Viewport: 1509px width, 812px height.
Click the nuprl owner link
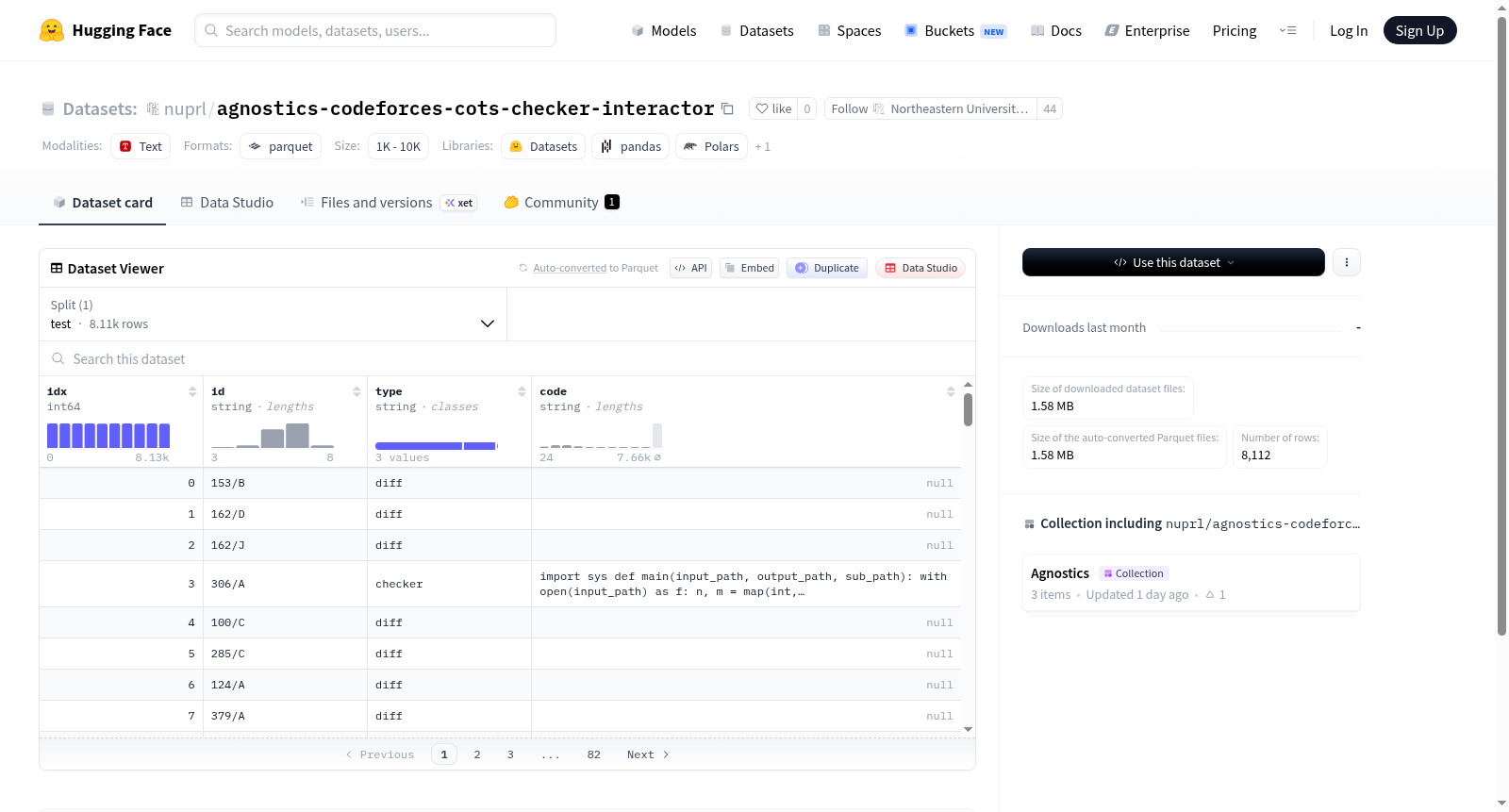185,109
